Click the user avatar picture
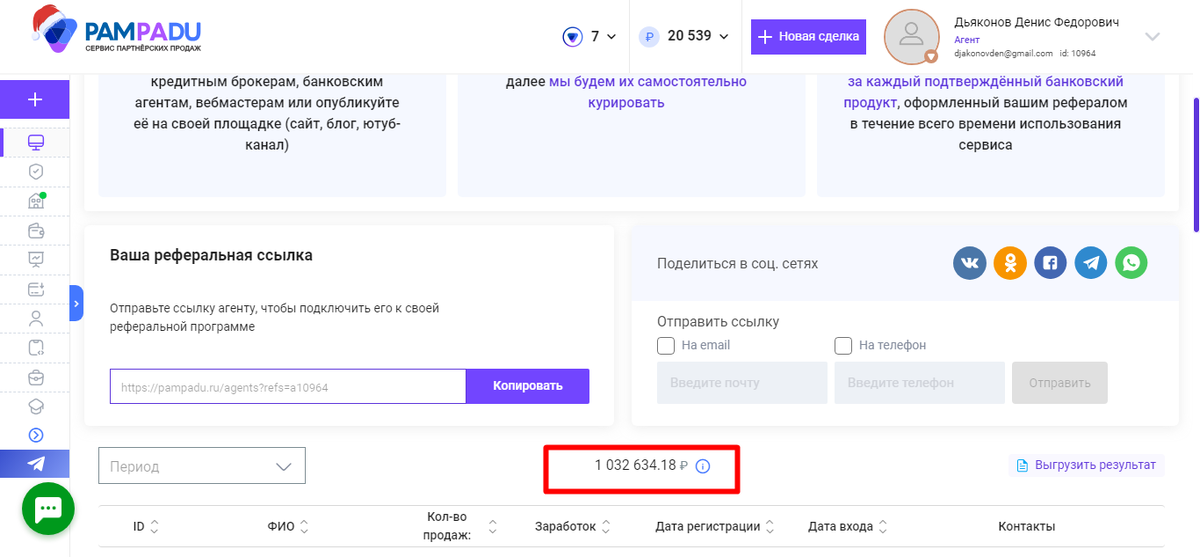 [x=911, y=37]
